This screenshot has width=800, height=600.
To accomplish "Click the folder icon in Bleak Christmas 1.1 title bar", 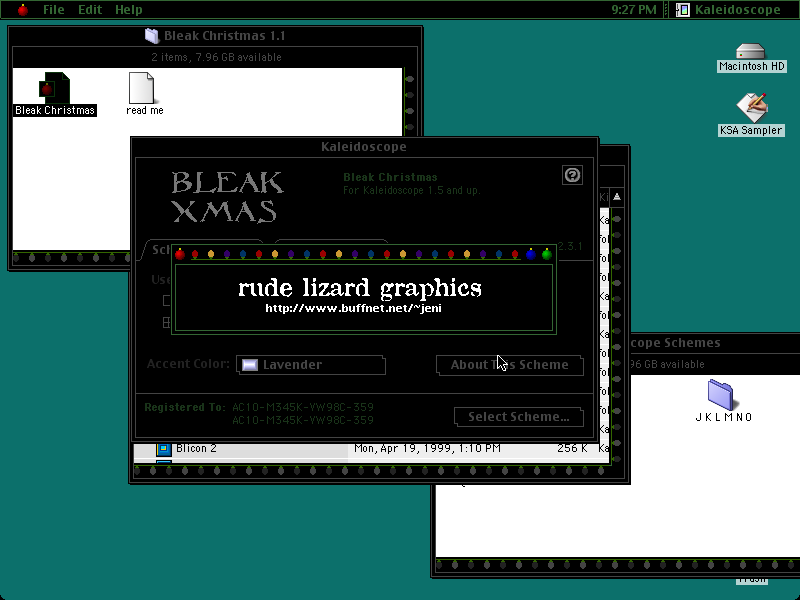I will coord(152,36).
